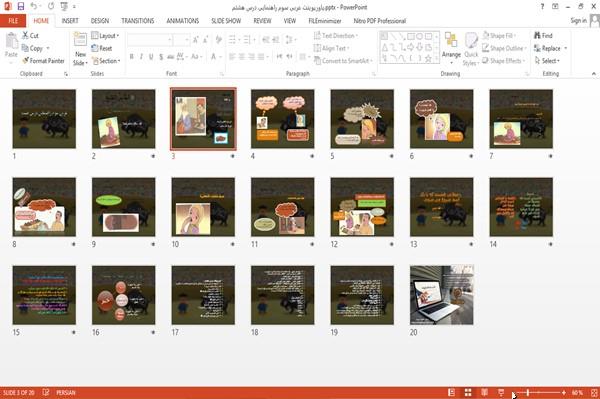Click the Reset slide command
Viewport: 600px width, 399px height.
click(102, 48)
